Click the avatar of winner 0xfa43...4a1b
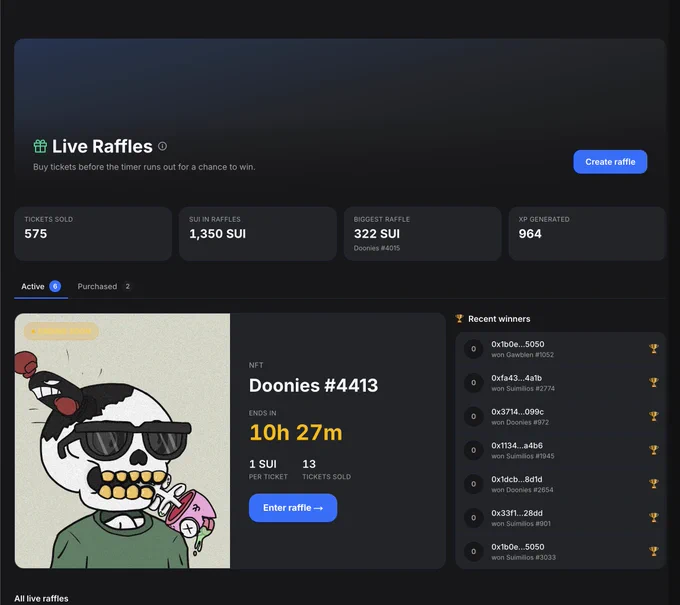Viewport: 680px width, 605px height. point(474,383)
